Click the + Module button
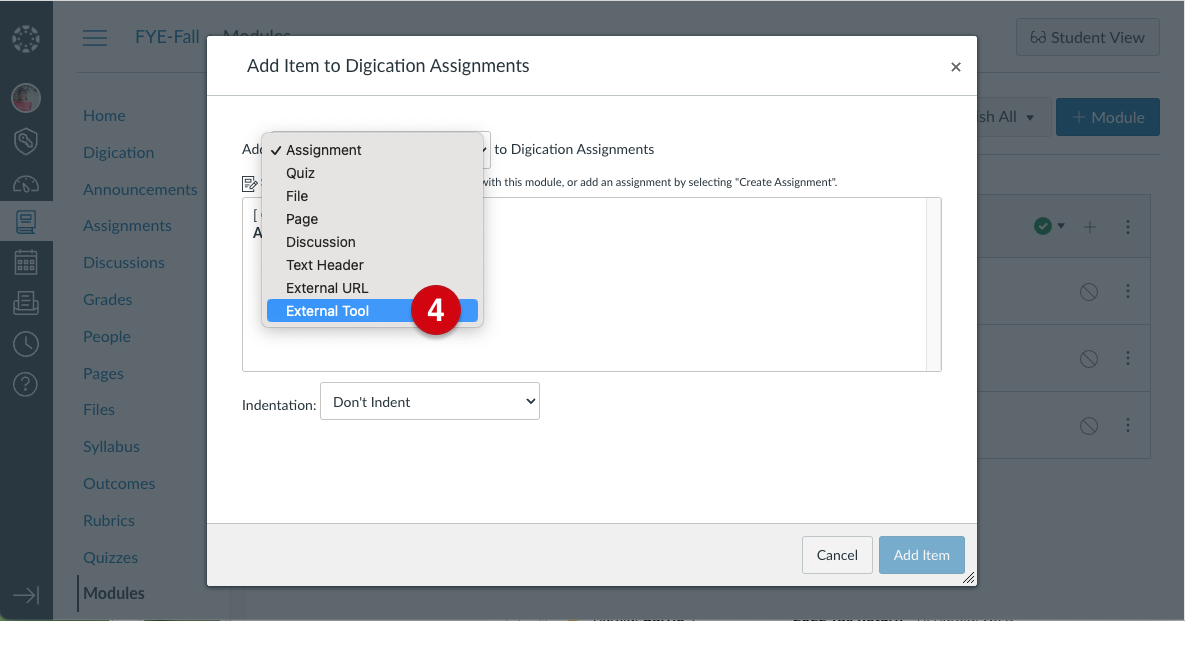This screenshot has height=650, width=1200. (x=1108, y=117)
